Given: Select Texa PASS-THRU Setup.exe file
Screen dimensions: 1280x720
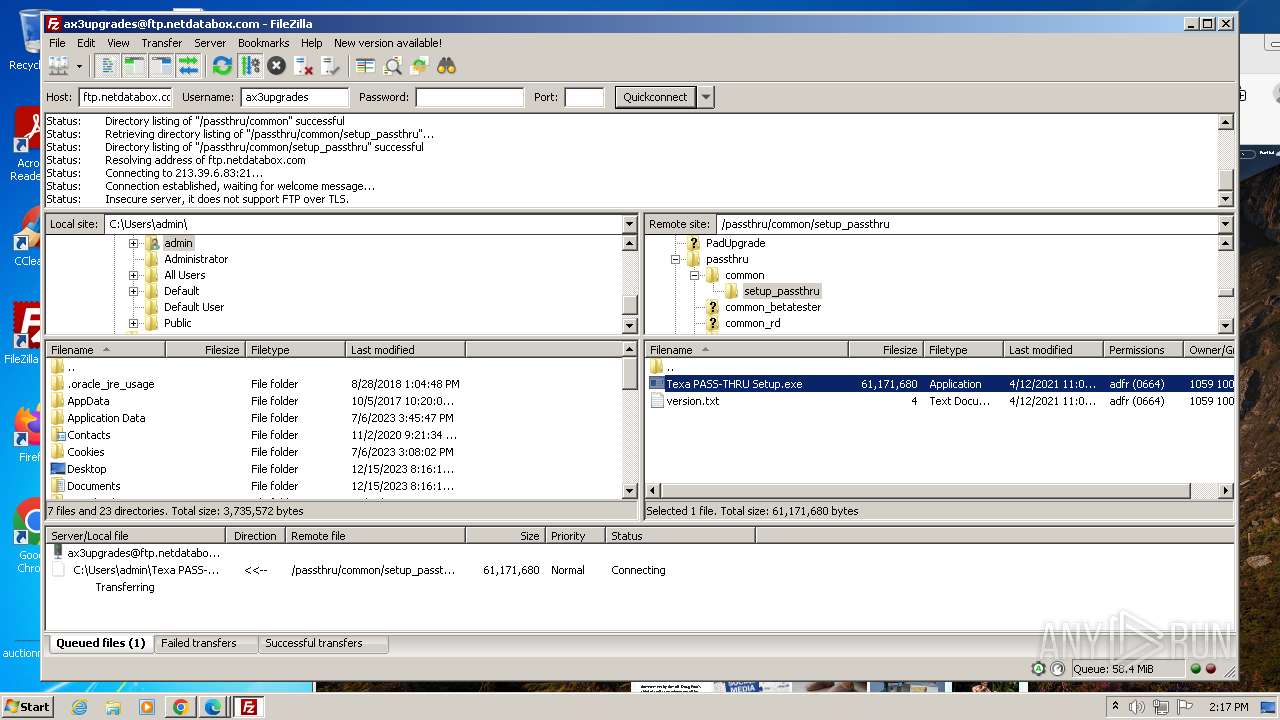Looking at the screenshot, I should coord(734,384).
